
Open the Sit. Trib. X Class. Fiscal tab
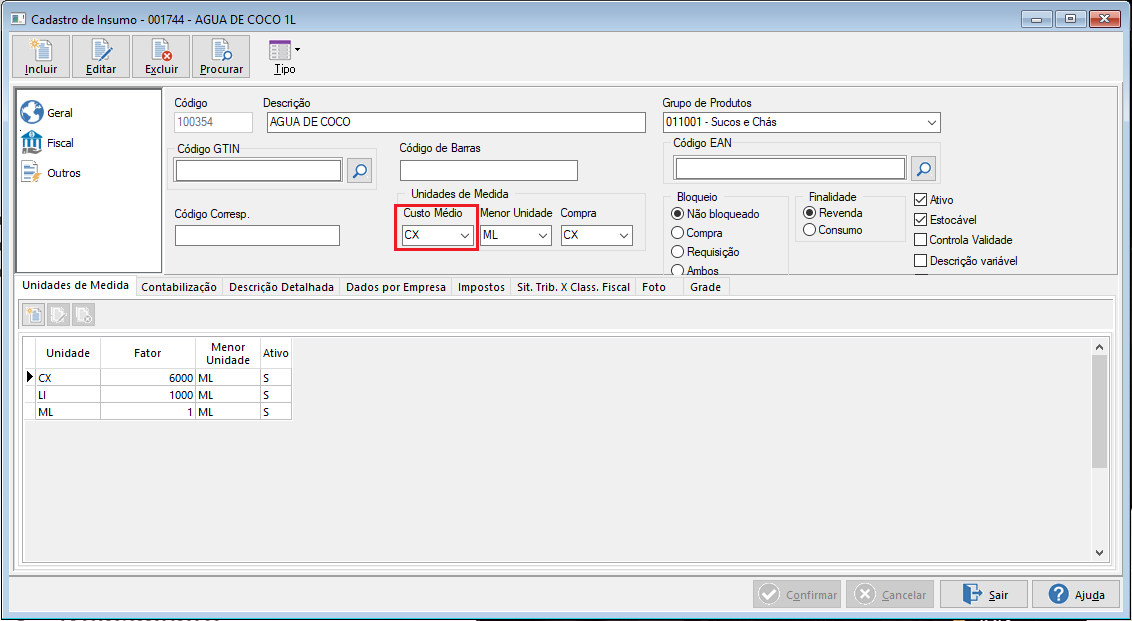coord(573,287)
